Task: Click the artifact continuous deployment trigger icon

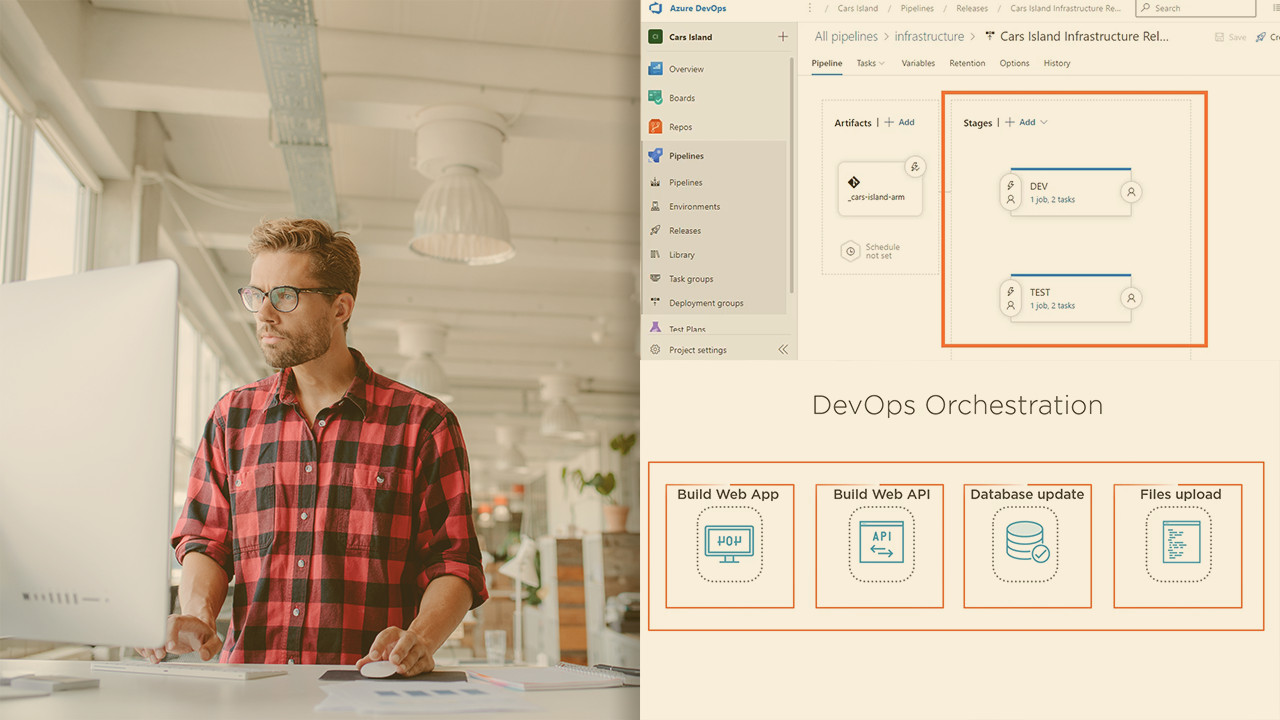Action: click(x=914, y=167)
